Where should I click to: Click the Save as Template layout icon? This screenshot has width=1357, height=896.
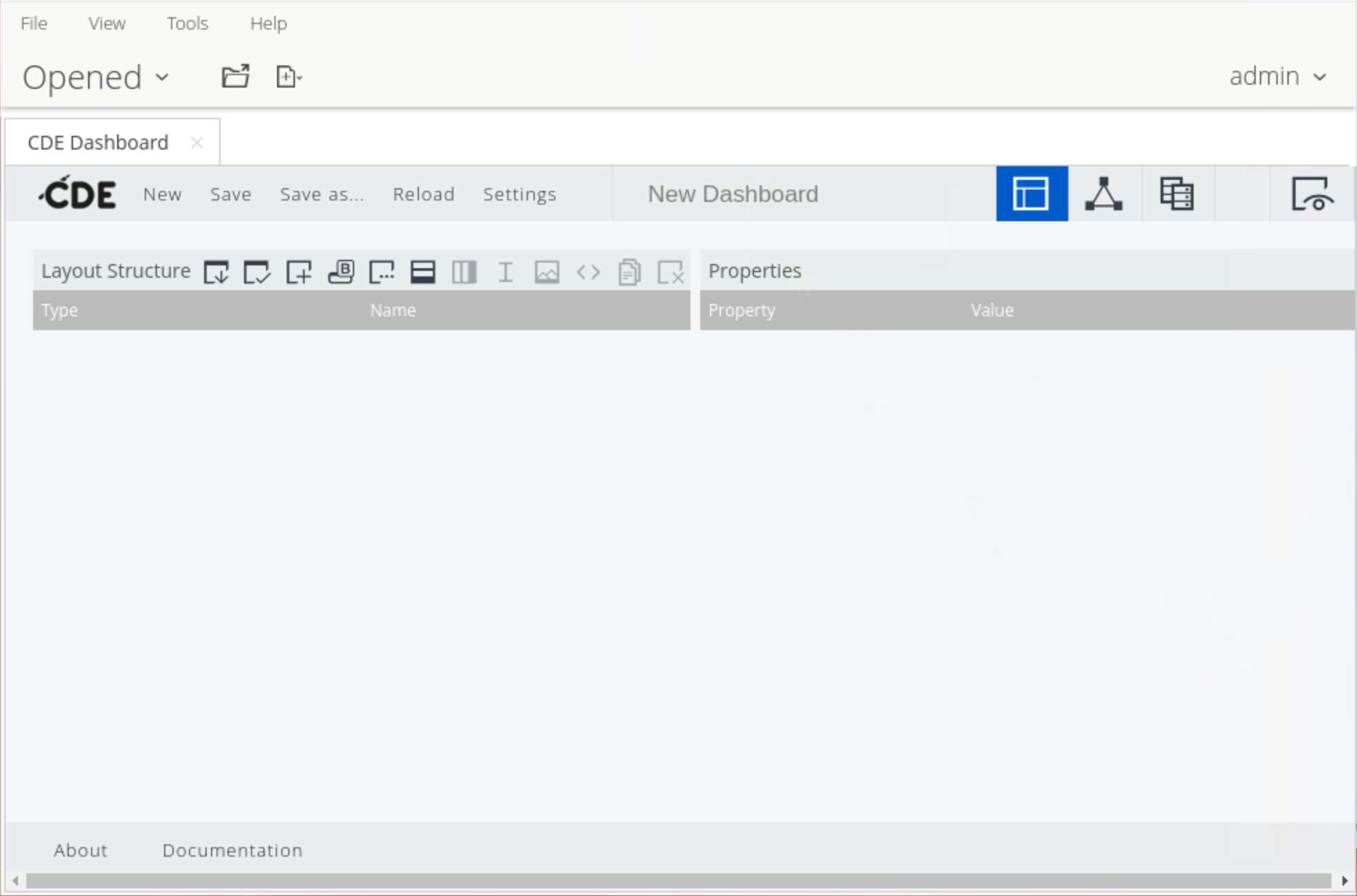pyautogui.click(x=216, y=272)
